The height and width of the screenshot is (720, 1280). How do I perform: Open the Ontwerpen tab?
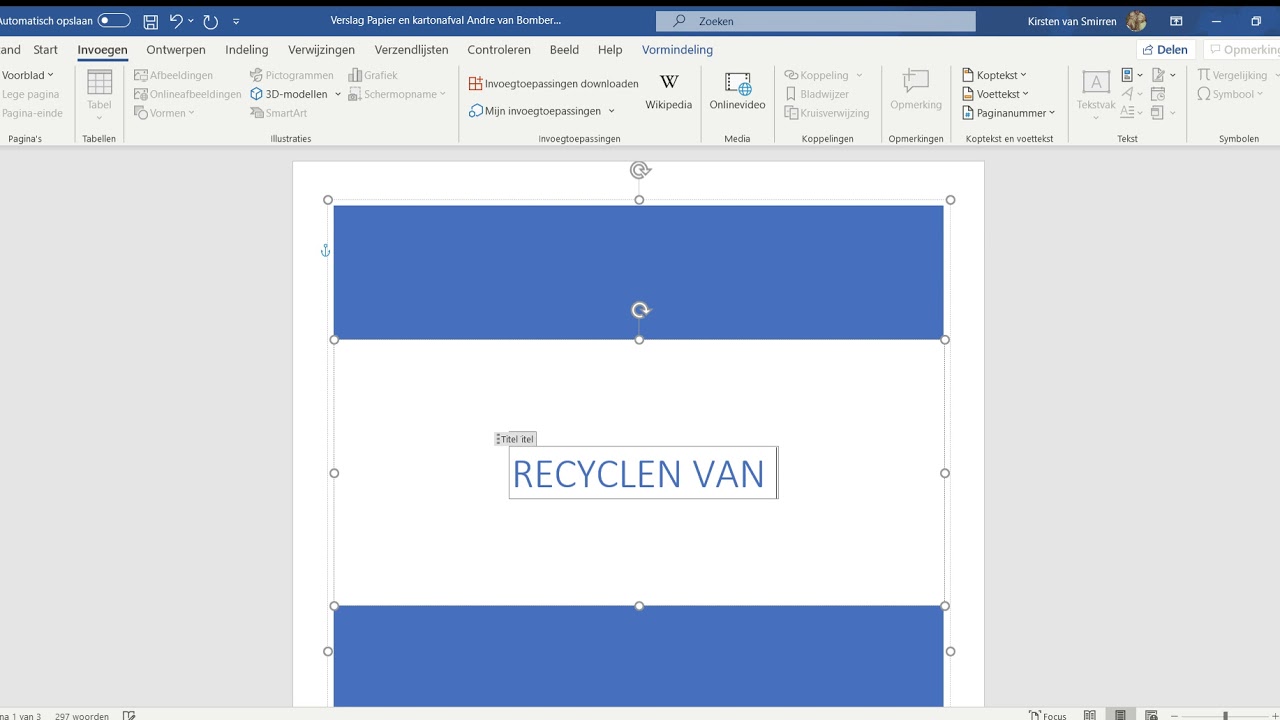pyautogui.click(x=176, y=50)
